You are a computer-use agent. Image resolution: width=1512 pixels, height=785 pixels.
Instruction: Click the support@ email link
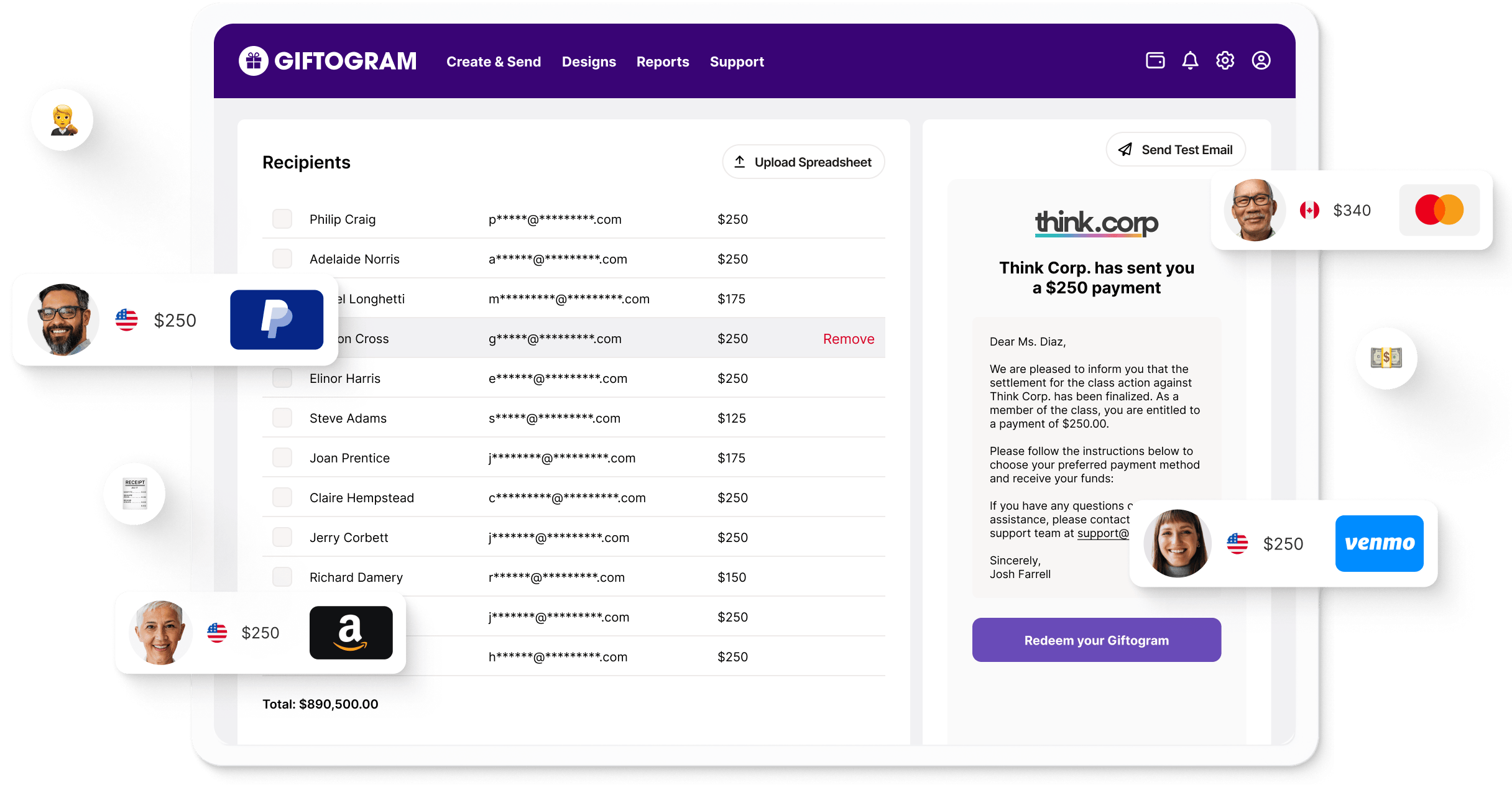[1103, 533]
